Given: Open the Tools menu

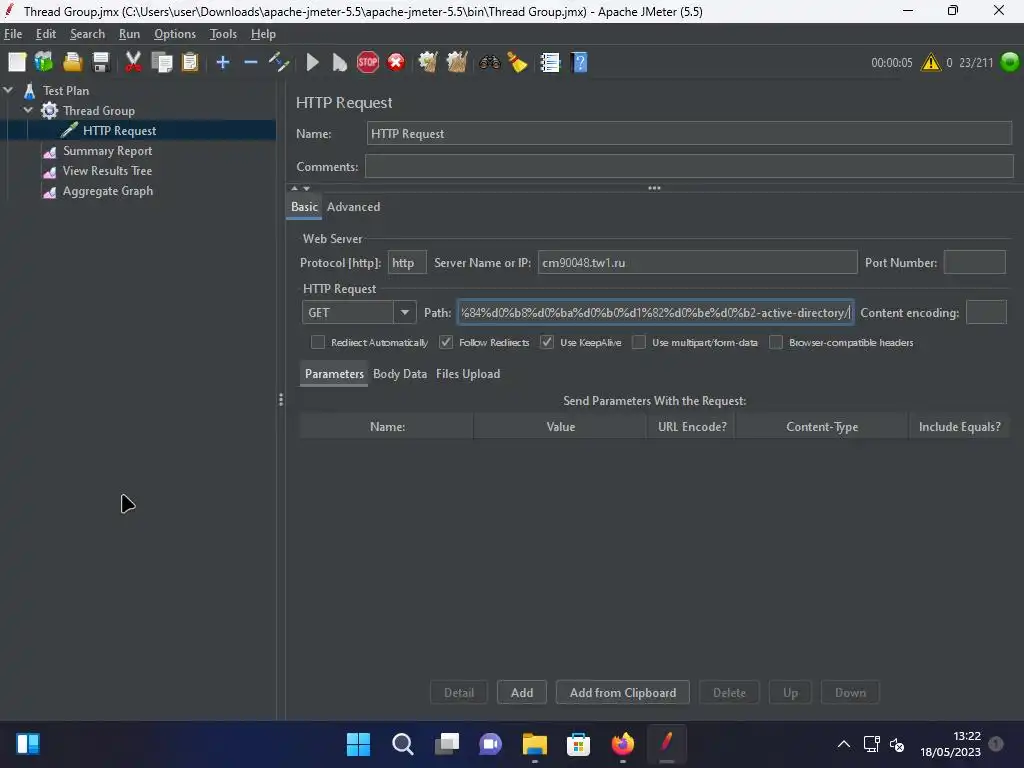Looking at the screenshot, I should [x=223, y=34].
